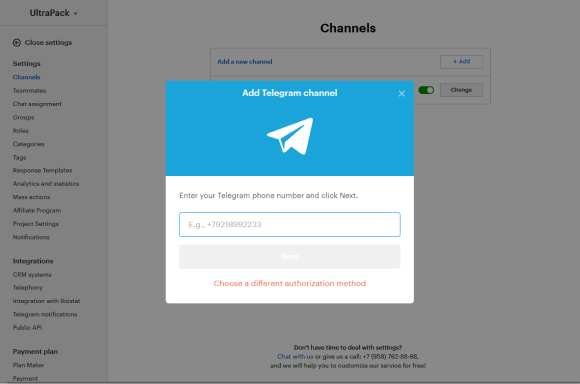The width and height of the screenshot is (580, 384).
Task: Click the Channels page heading
Action: click(x=348, y=28)
